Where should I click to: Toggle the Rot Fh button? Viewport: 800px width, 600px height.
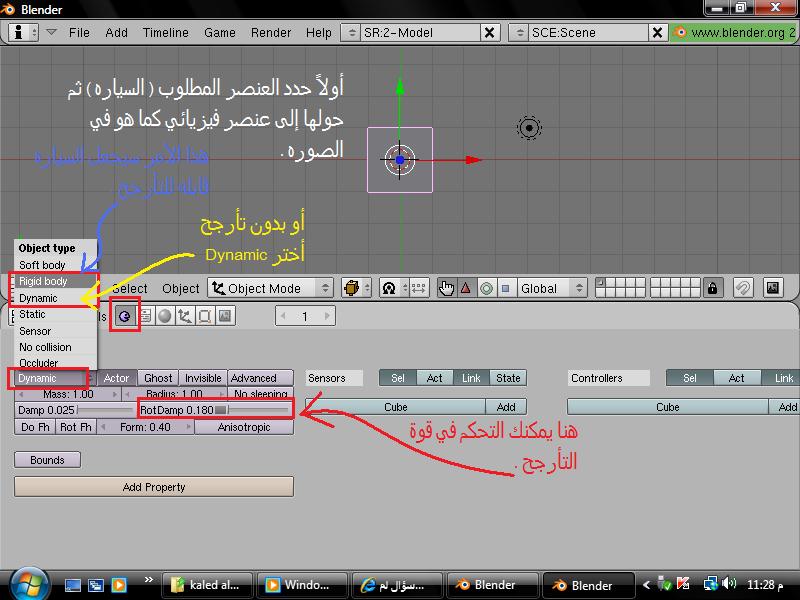pos(76,427)
